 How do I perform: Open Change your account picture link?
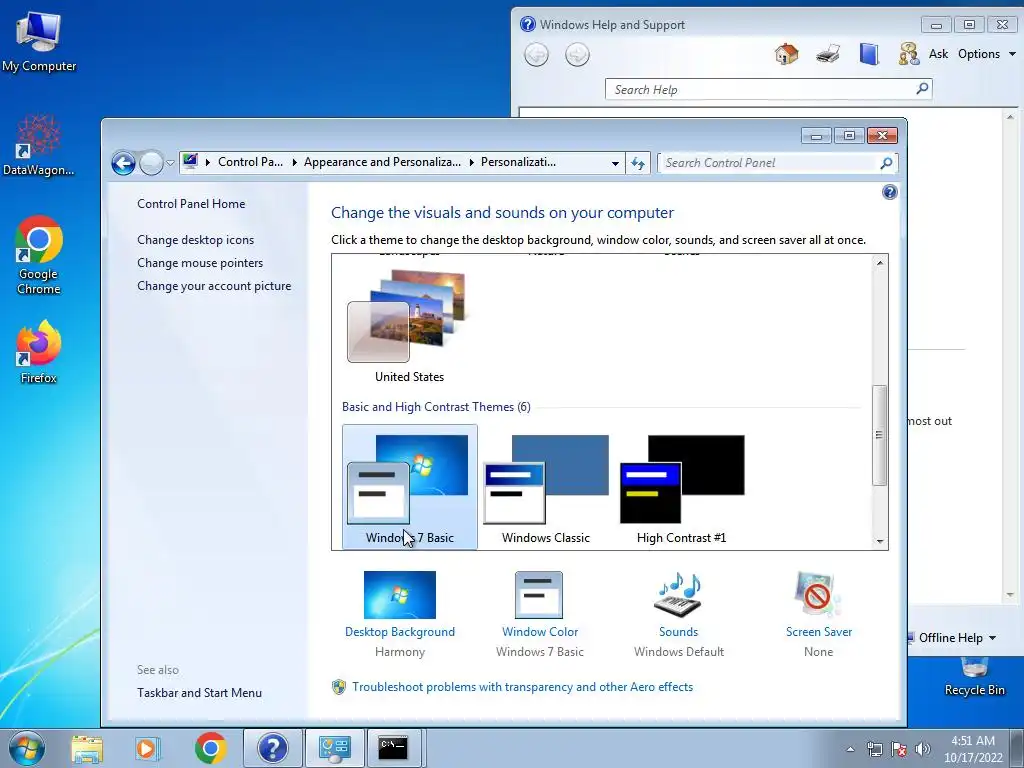point(214,286)
